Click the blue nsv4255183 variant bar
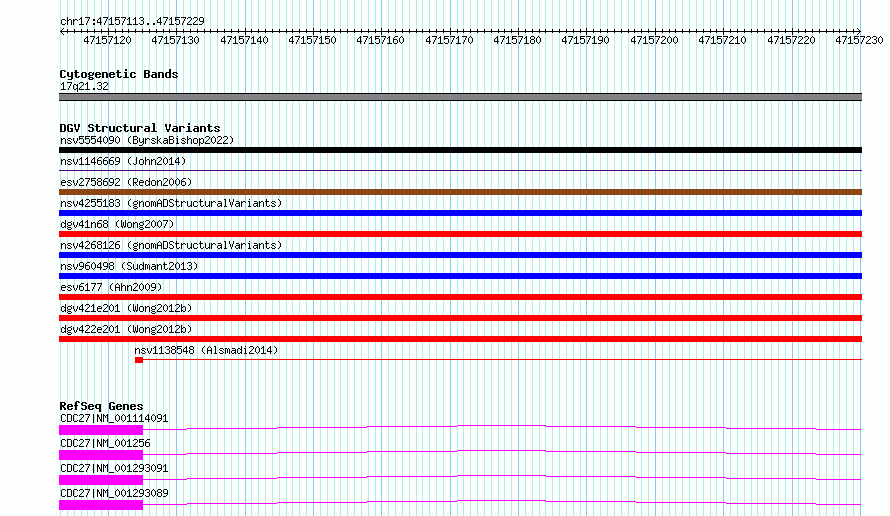The height and width of the screenshot is (516, 890). pyautogui.click(x=460, y=213)
